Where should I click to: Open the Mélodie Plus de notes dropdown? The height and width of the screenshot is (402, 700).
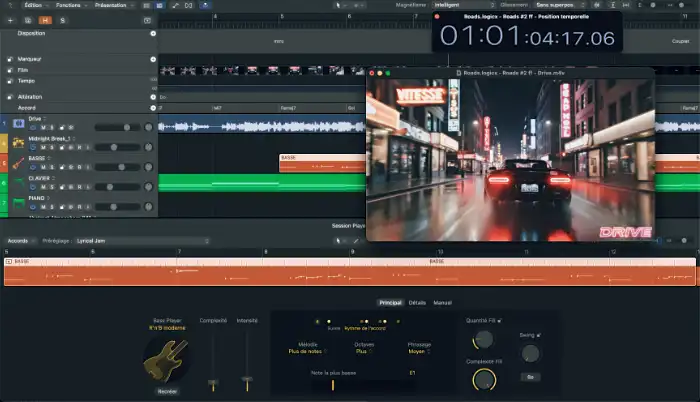(308, 352)
